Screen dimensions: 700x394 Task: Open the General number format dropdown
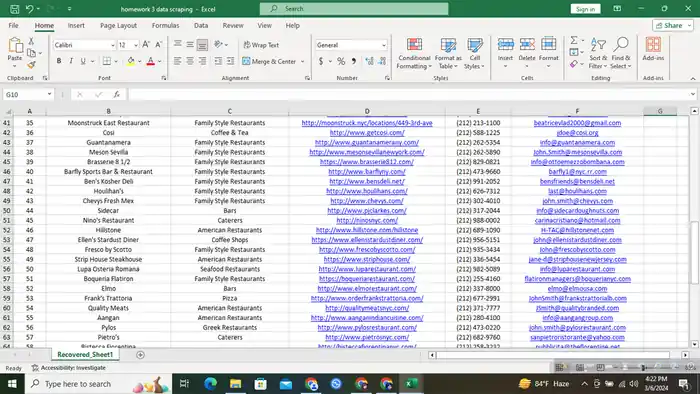coord(383,45)
